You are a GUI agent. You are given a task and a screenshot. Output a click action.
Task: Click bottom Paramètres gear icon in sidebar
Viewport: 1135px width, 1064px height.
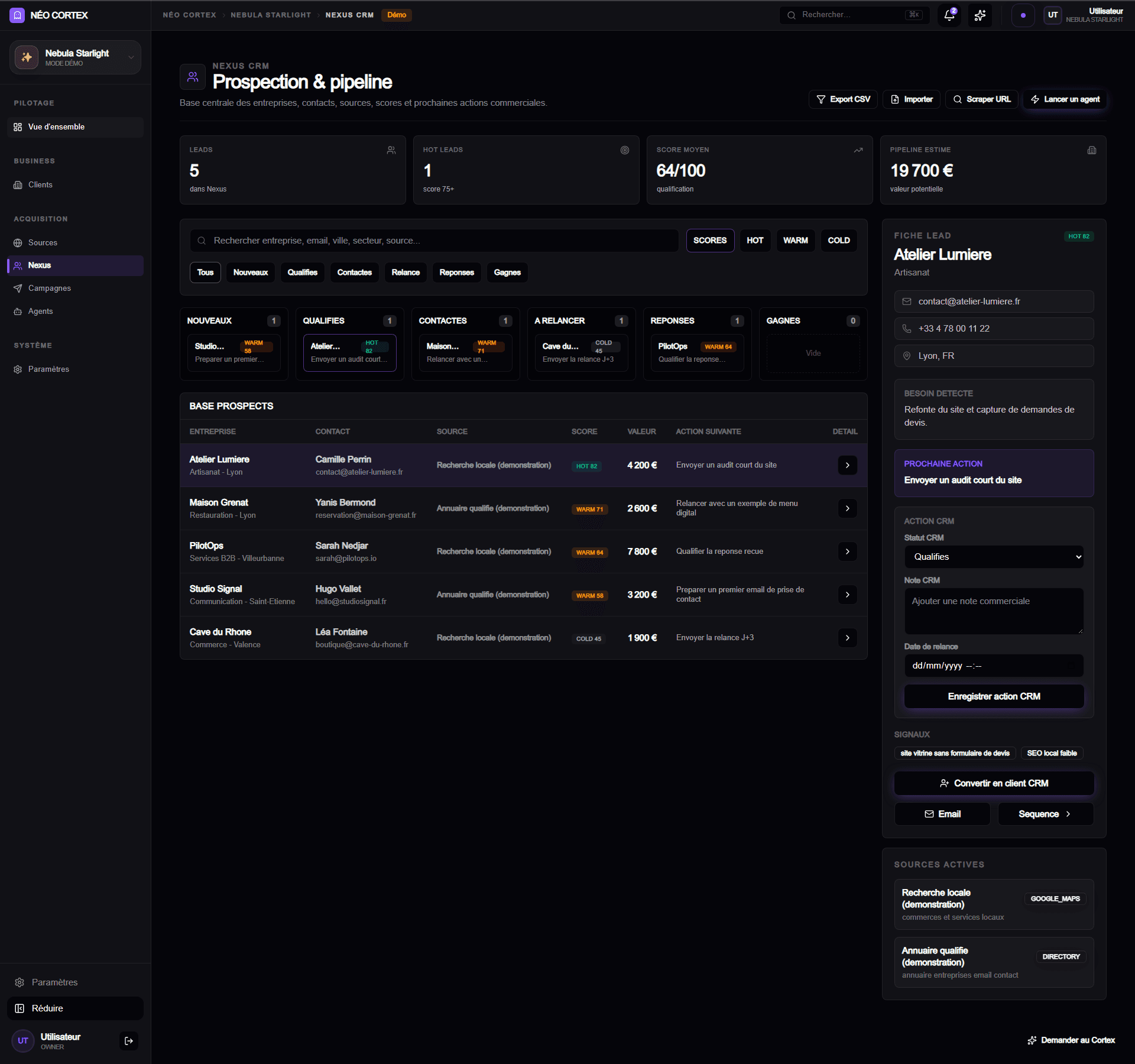(x=20, y=982)
